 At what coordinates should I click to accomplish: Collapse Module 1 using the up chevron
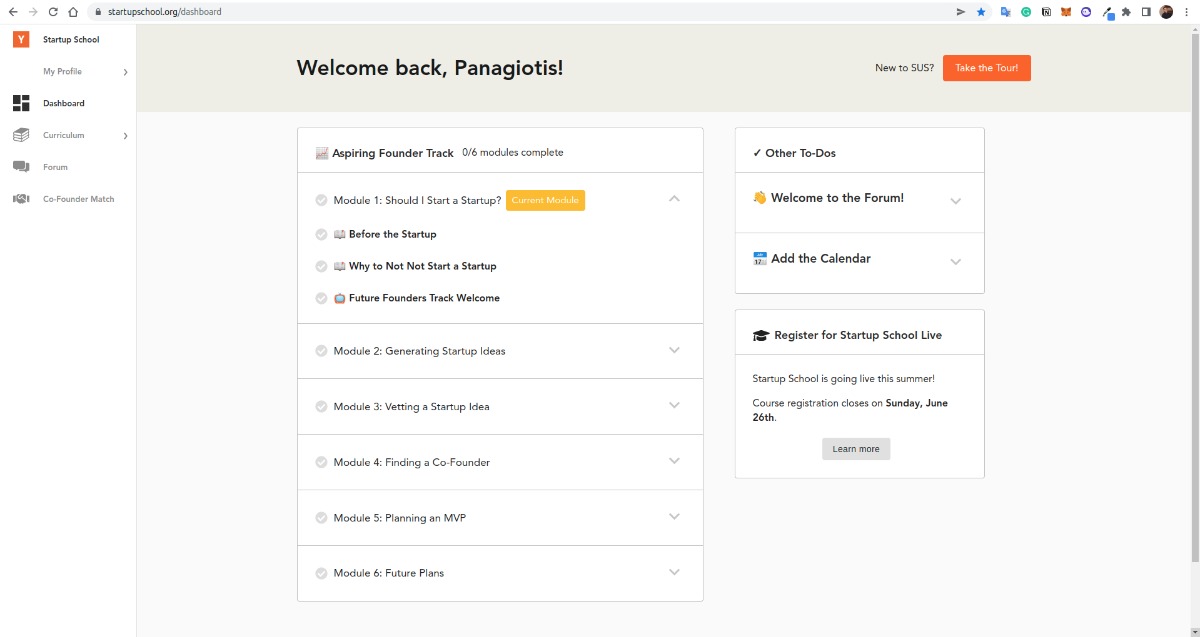pos(674,199)
